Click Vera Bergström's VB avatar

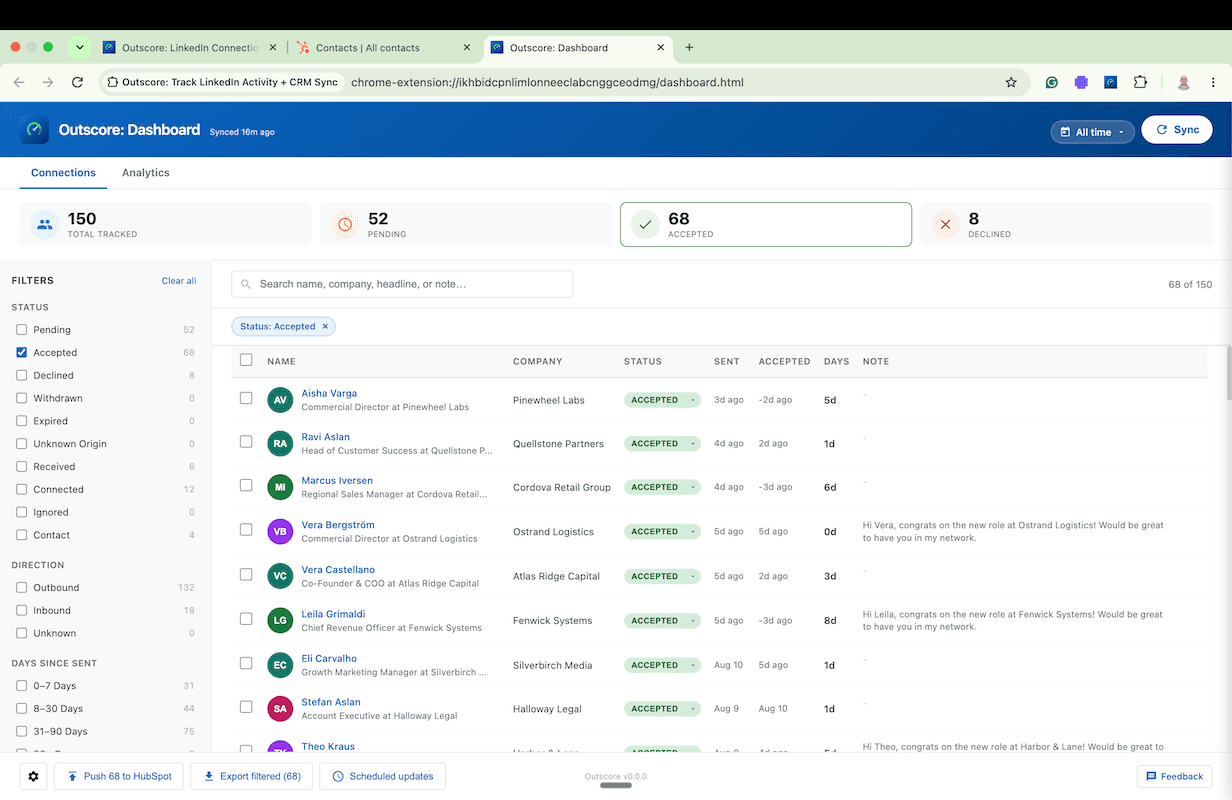pyautogui.click(x=280, y=532)
